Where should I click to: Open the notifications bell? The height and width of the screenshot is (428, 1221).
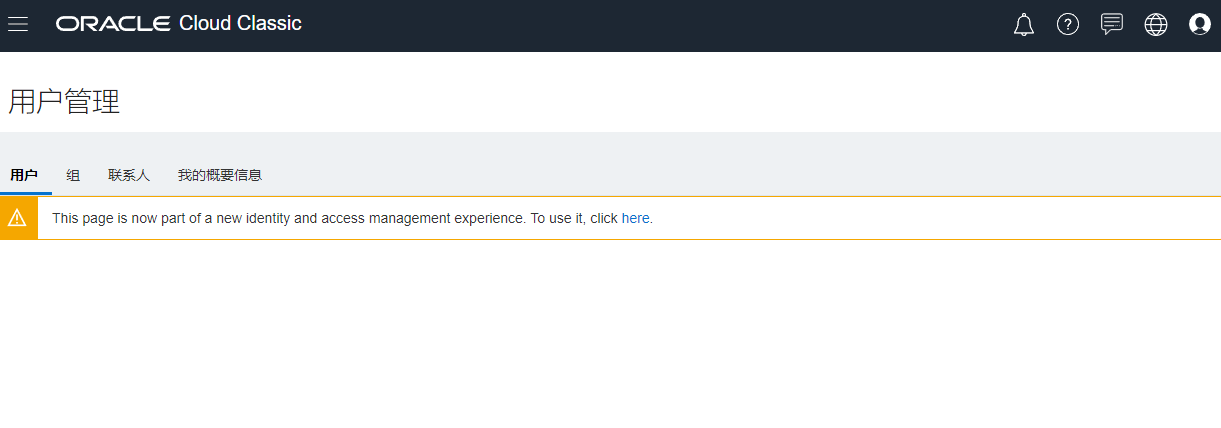click(x=1024, y=25)
